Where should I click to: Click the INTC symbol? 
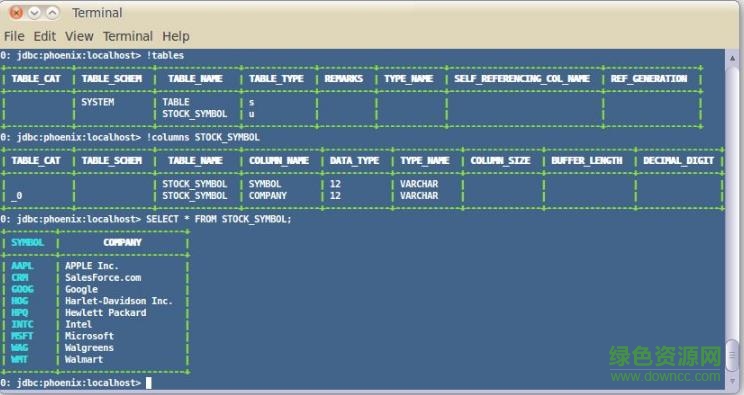tap(22, 324)
